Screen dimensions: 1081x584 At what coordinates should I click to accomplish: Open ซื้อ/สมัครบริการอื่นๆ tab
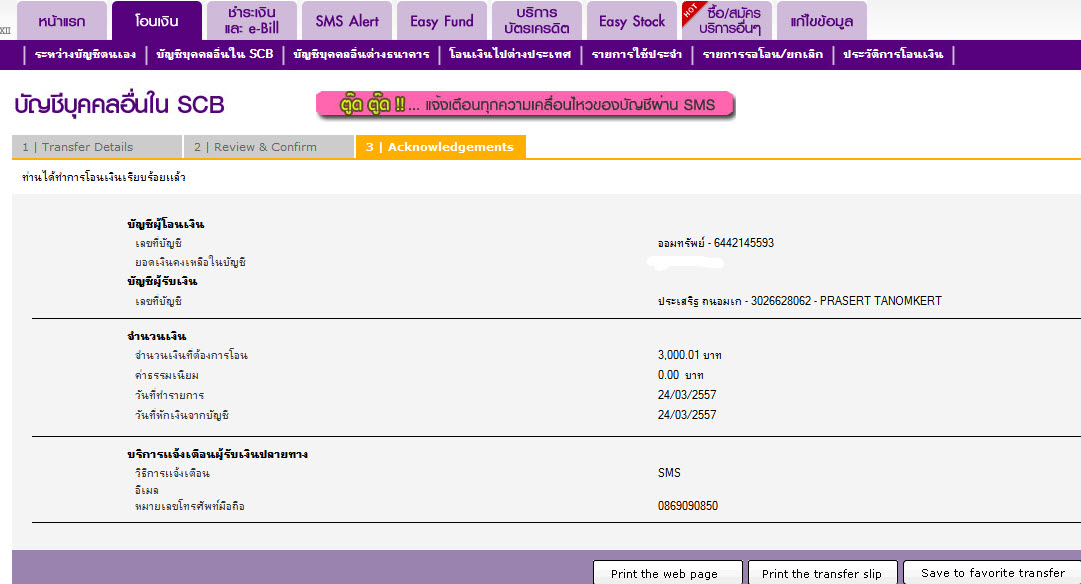(727, 21)
